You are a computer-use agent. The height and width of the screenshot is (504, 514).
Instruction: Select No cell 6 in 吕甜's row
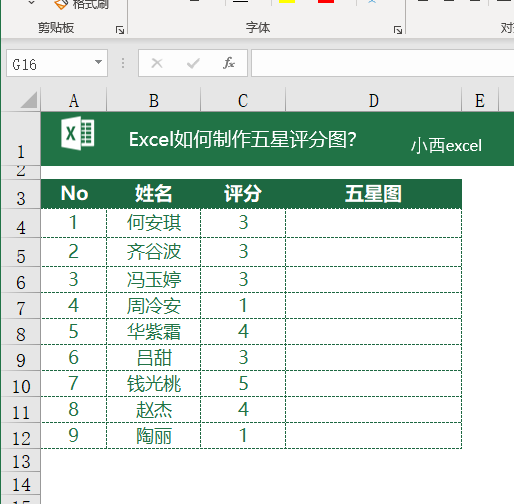coord(74,357)
